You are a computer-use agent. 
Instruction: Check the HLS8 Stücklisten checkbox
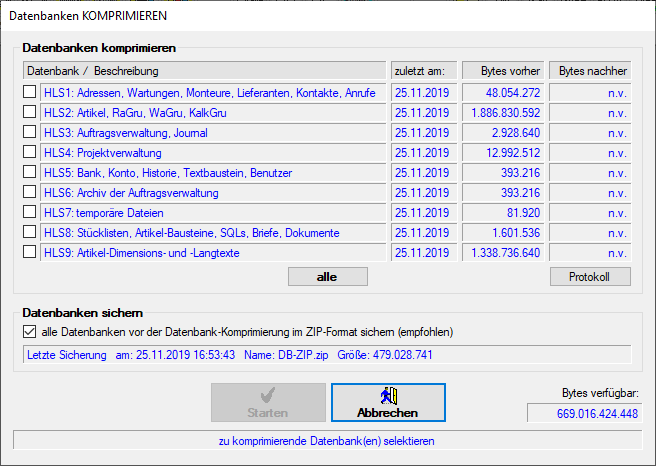pyautogui.click(x=30, y=233)
